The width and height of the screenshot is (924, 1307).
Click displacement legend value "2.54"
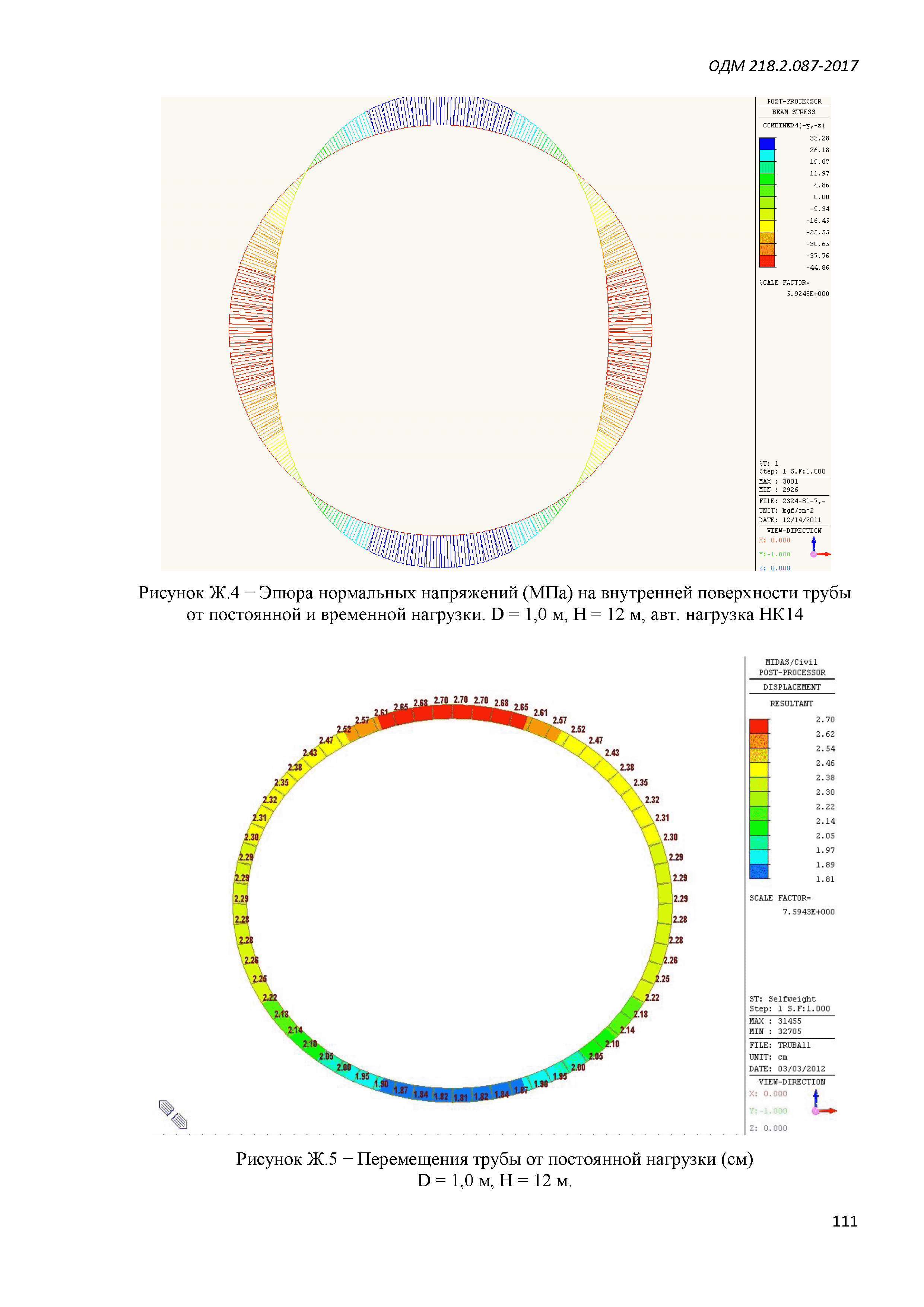(825, 749)
